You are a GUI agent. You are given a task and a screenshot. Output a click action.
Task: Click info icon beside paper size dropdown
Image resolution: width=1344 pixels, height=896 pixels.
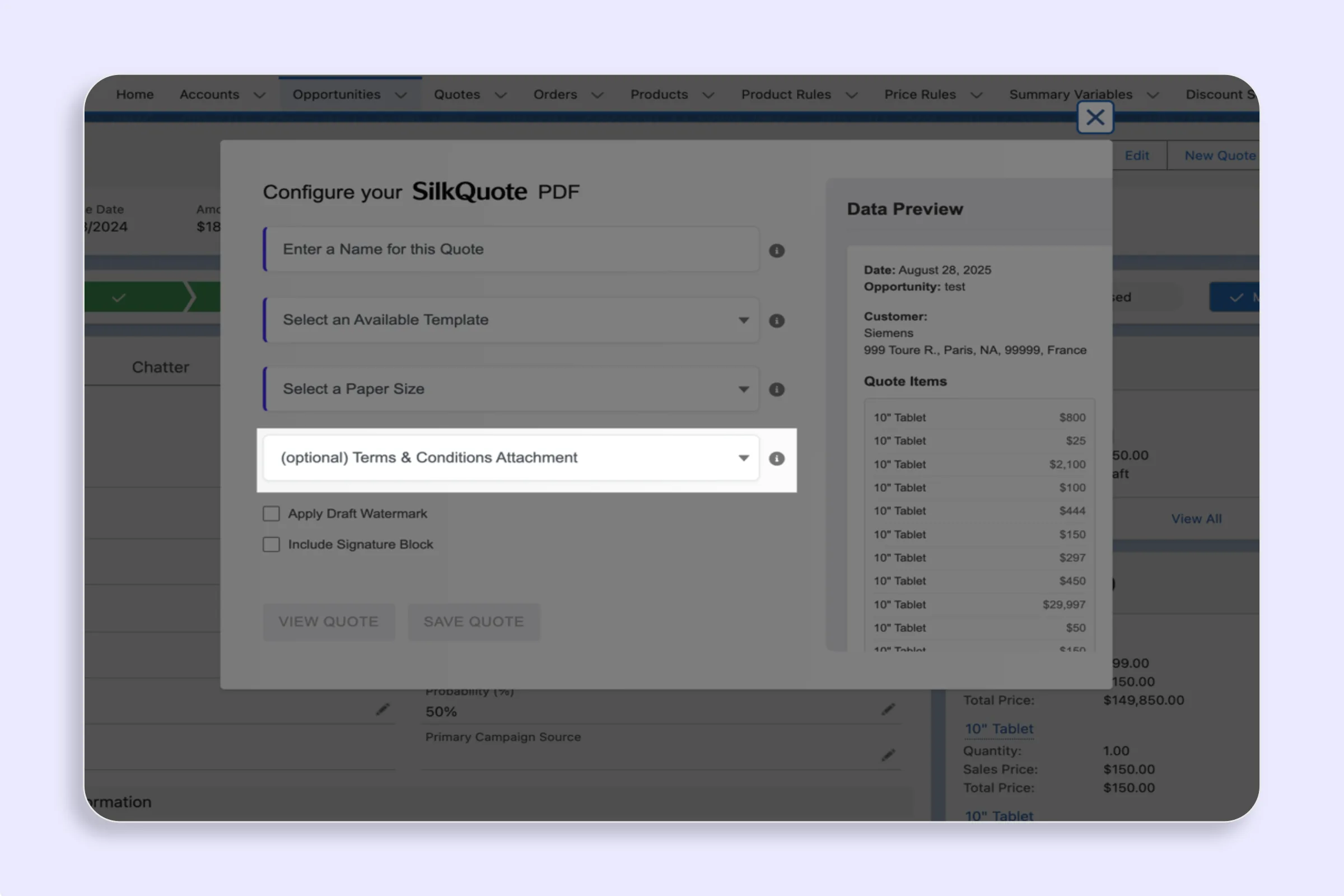776,389
